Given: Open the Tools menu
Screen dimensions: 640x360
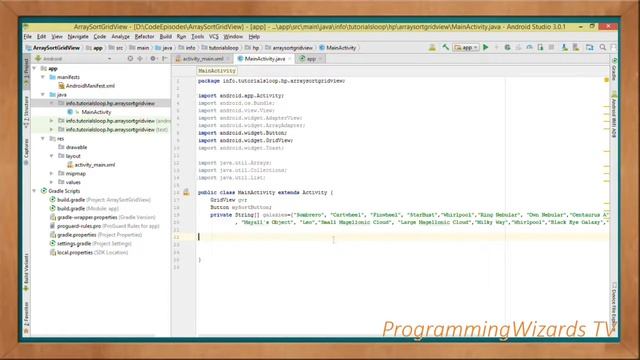Looking at the screenshot, I should coord(198,37).
